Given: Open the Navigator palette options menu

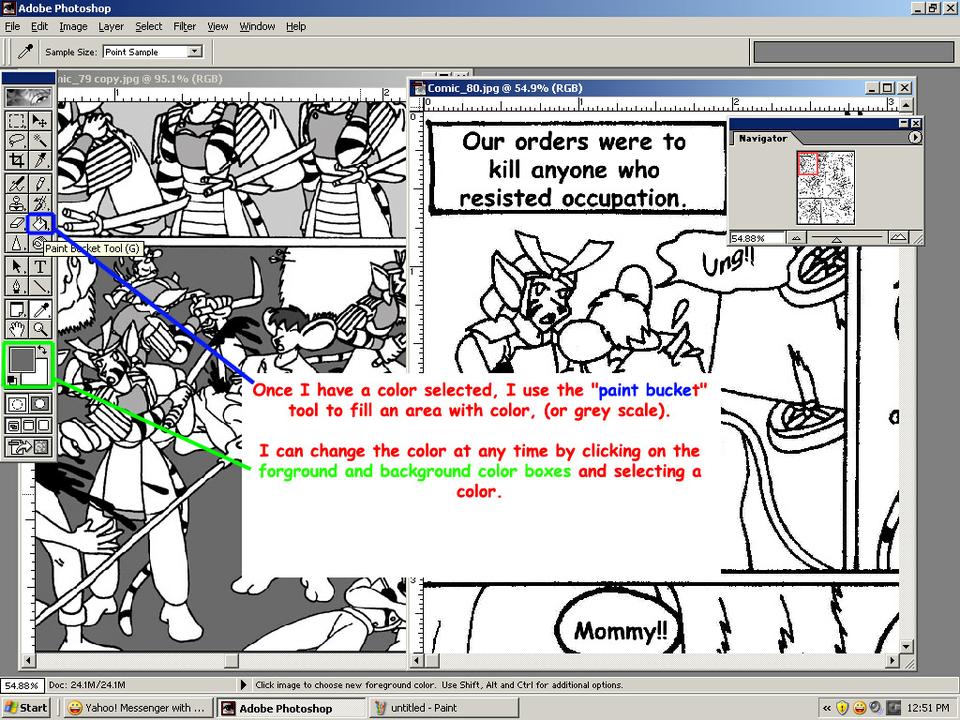Looking at the screenshot, I should click(914, 138).
